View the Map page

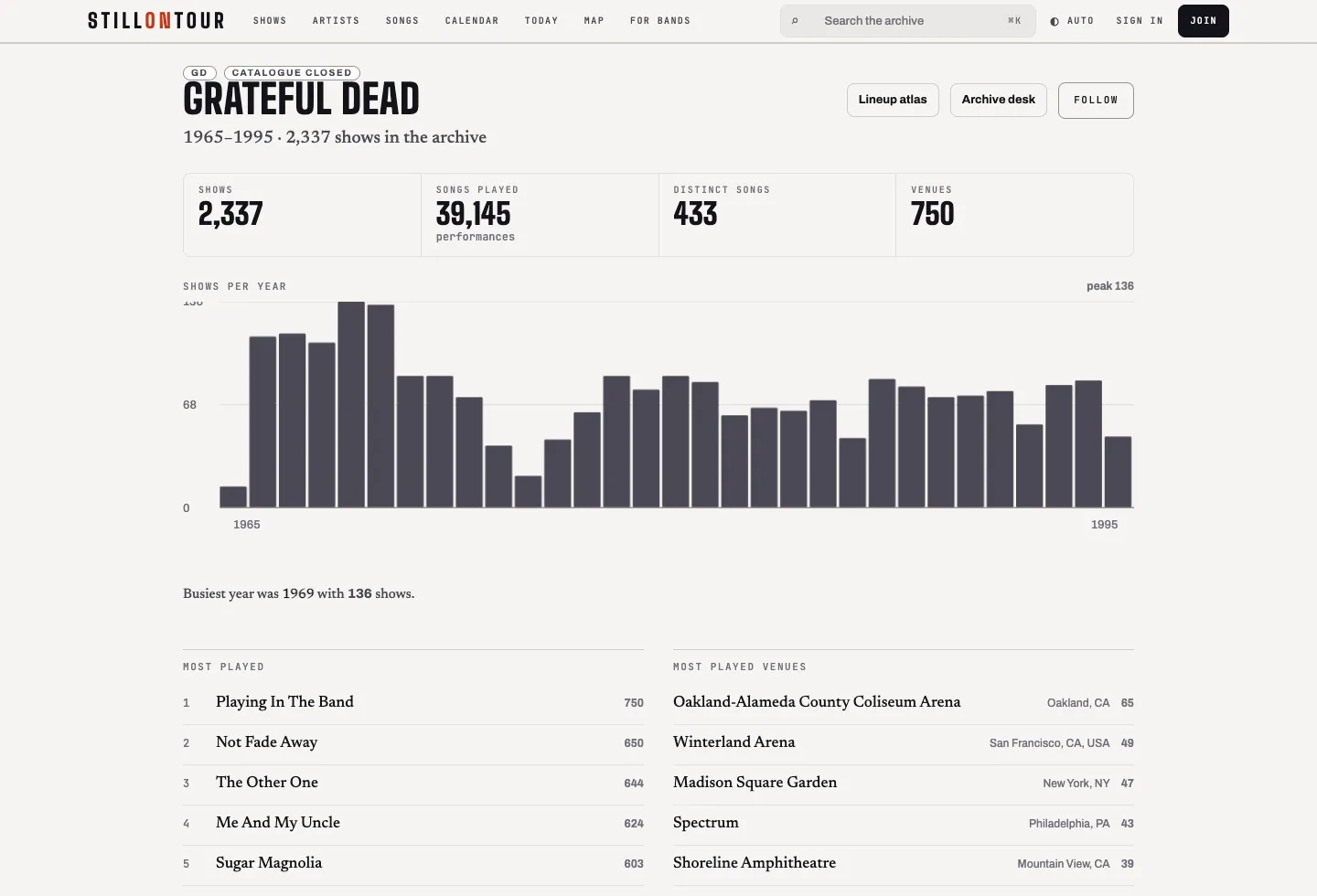tap(594, 21)
